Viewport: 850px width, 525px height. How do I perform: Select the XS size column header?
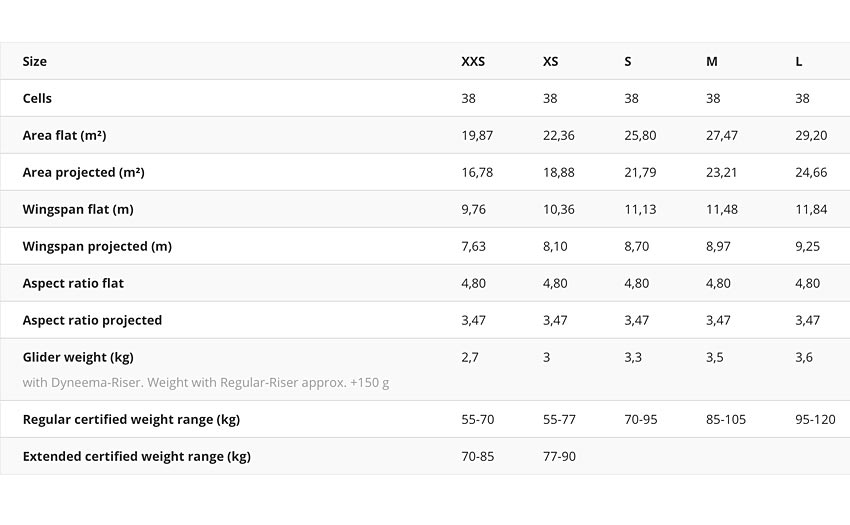click(x=550, y=61)
